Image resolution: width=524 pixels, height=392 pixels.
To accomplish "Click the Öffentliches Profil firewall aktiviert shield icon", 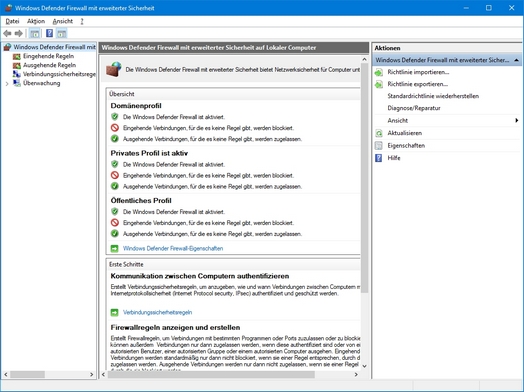I will click(x=115, y=212).
